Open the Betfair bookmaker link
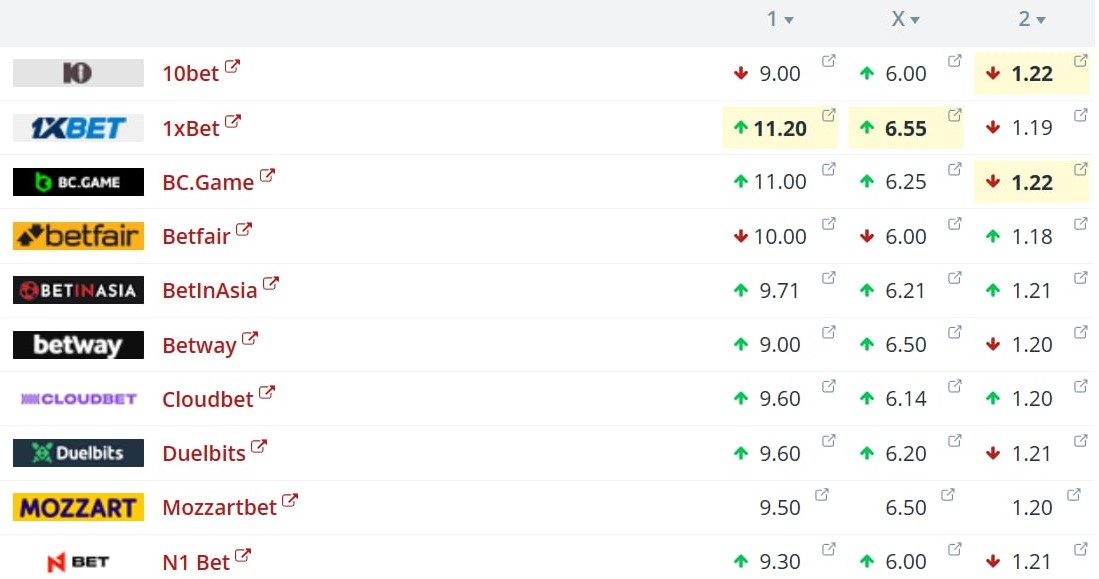Screen dimensions: 1099x579 [x=196, y=236]
